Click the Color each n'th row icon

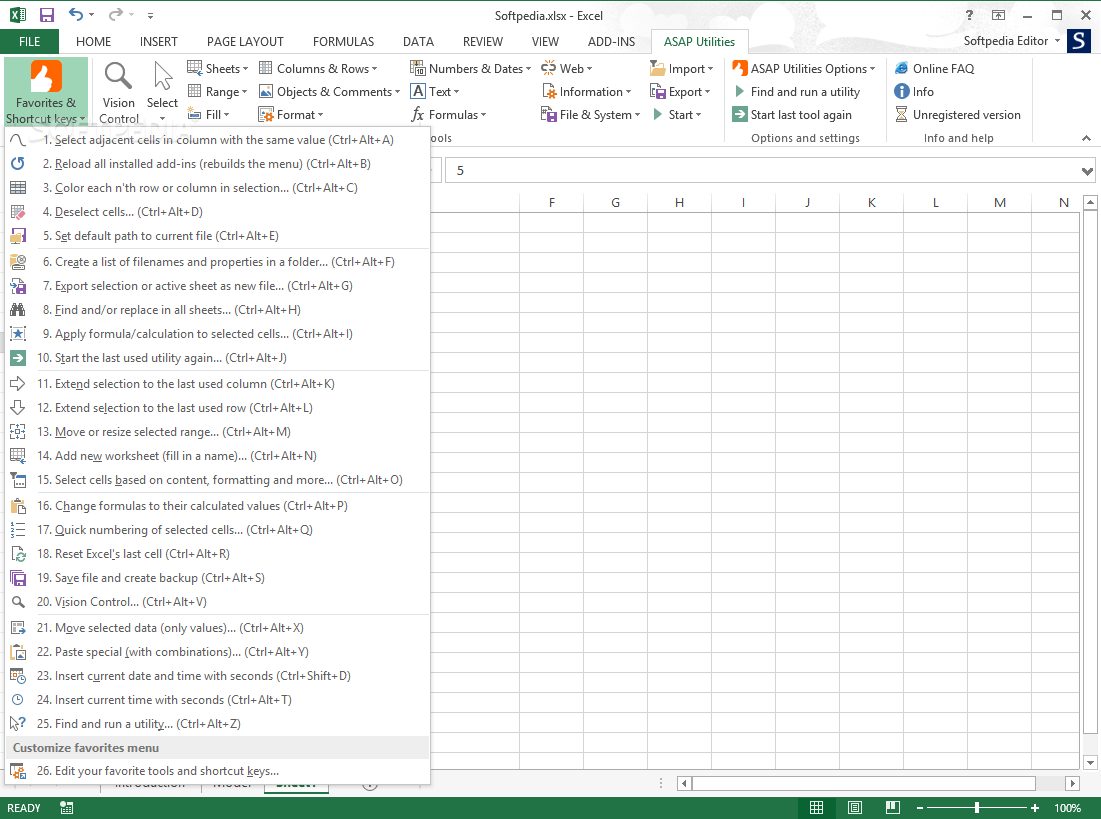tap(18, 188)
